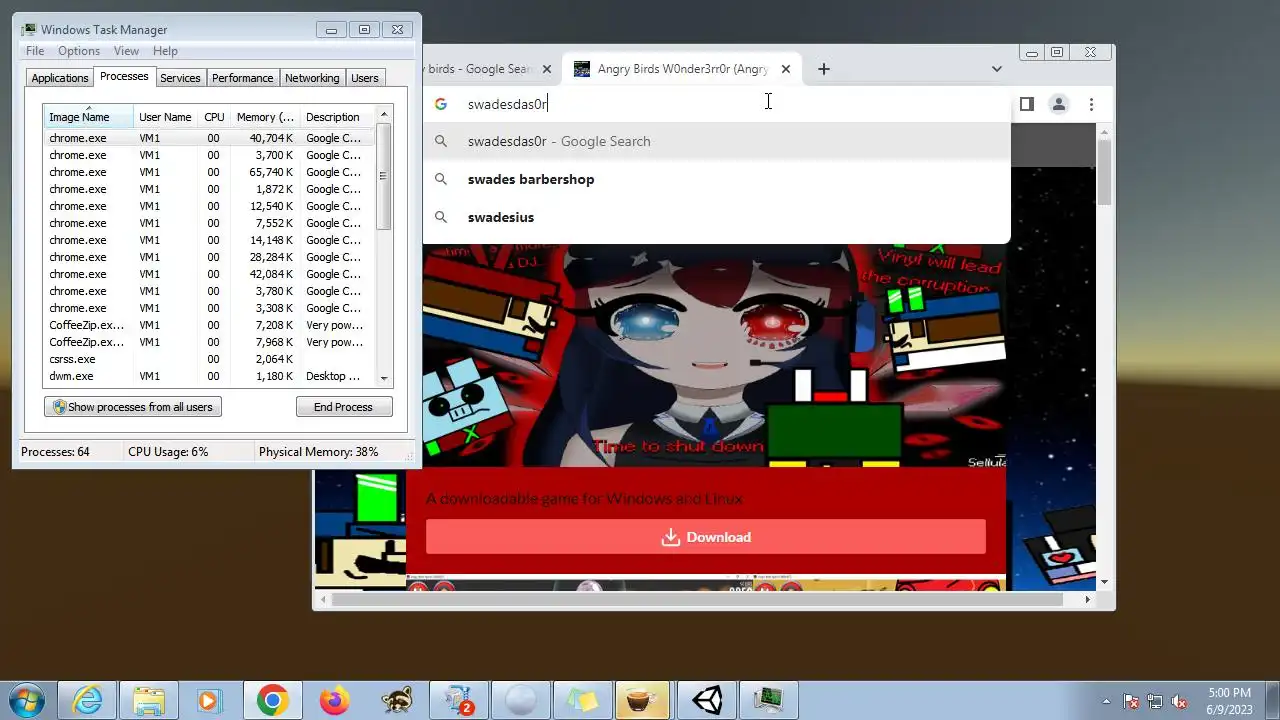Viewport: 1280px width, 720px height.
Task: Select the dwm.exe process row
Action: (208, 376)
